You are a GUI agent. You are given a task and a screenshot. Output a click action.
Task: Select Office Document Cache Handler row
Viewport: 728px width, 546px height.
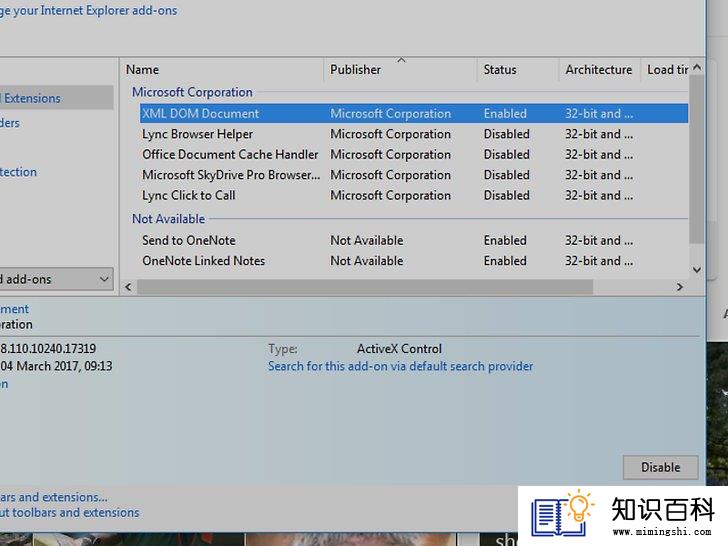(x=414, y=155)
